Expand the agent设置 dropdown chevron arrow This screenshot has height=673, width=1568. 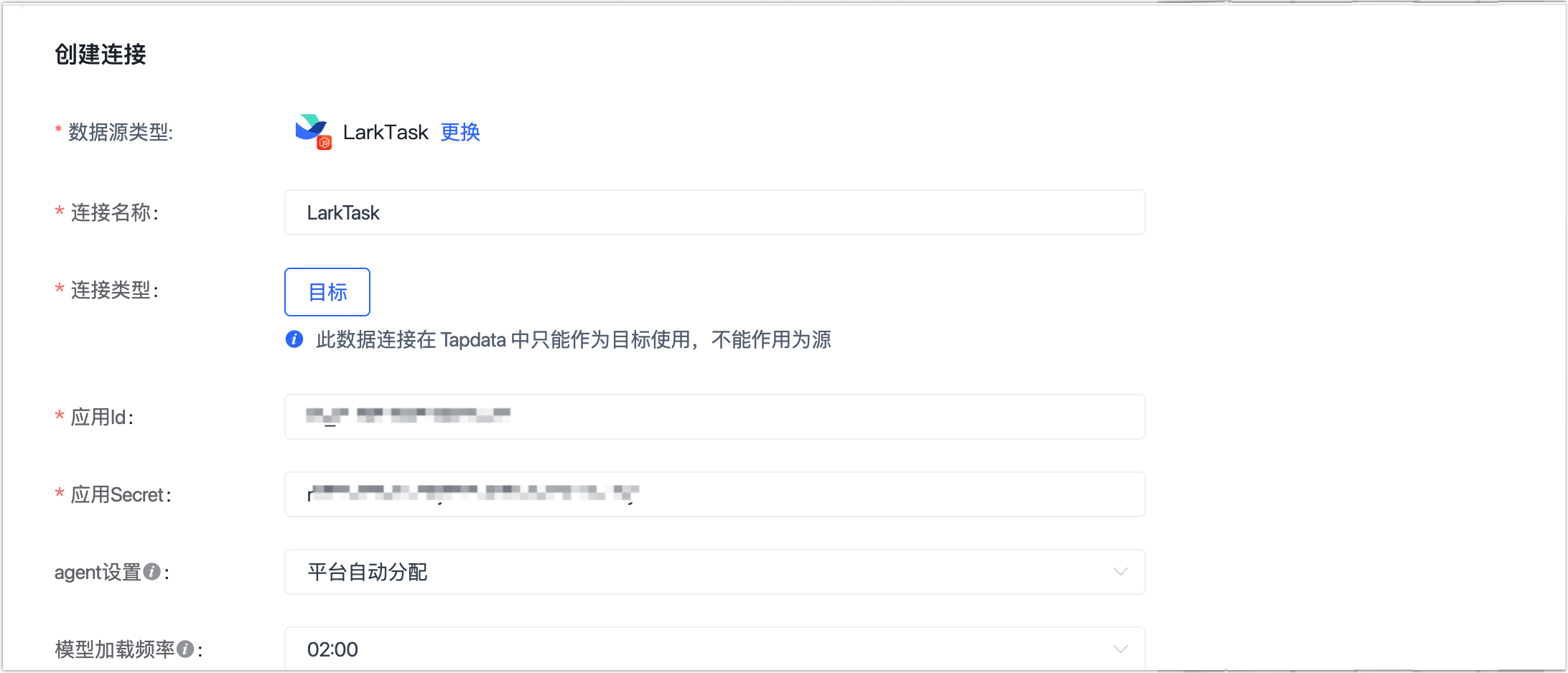[x=1120, y=572]
